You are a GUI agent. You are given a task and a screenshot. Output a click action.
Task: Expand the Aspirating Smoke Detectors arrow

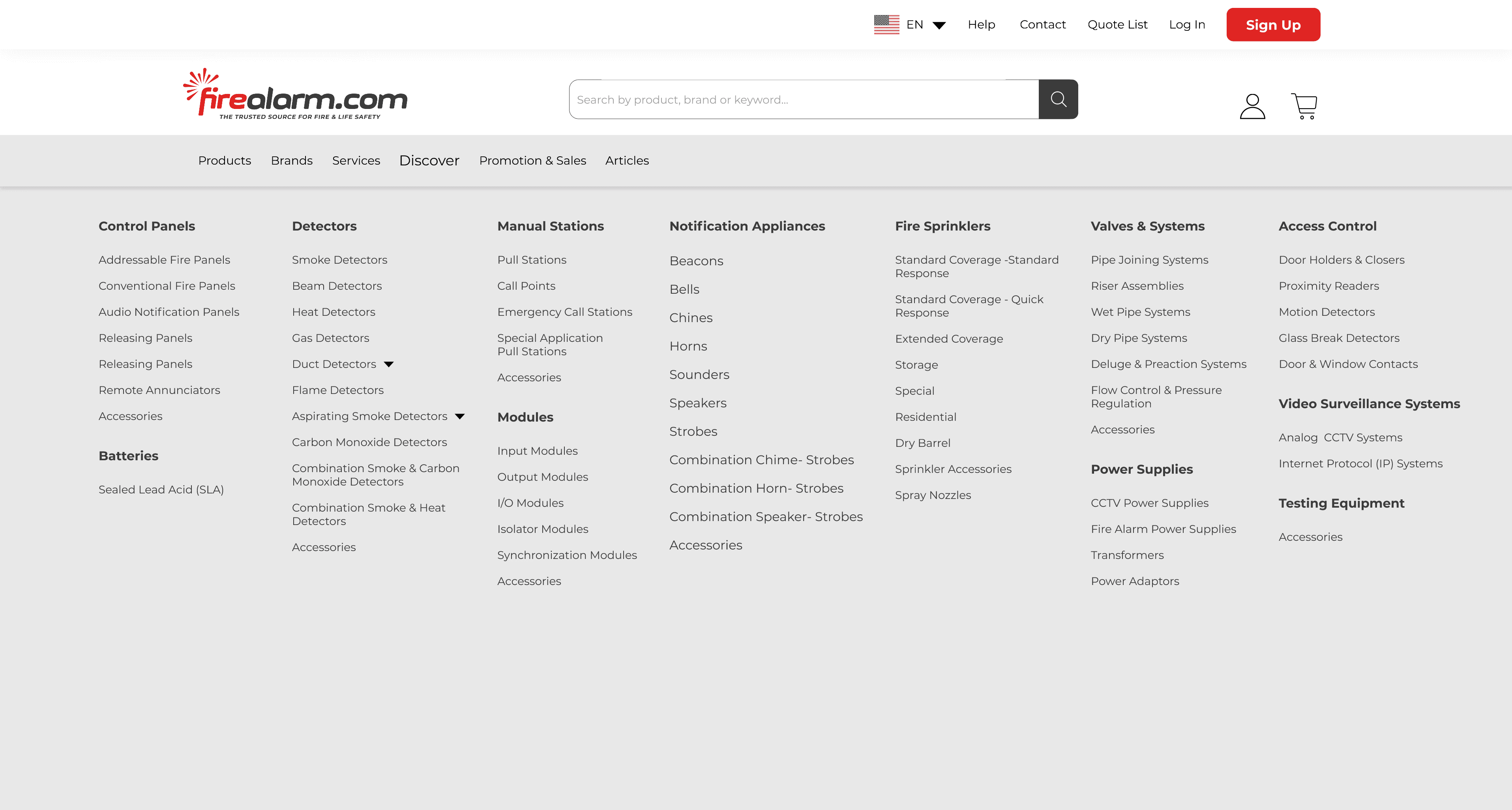459,417
